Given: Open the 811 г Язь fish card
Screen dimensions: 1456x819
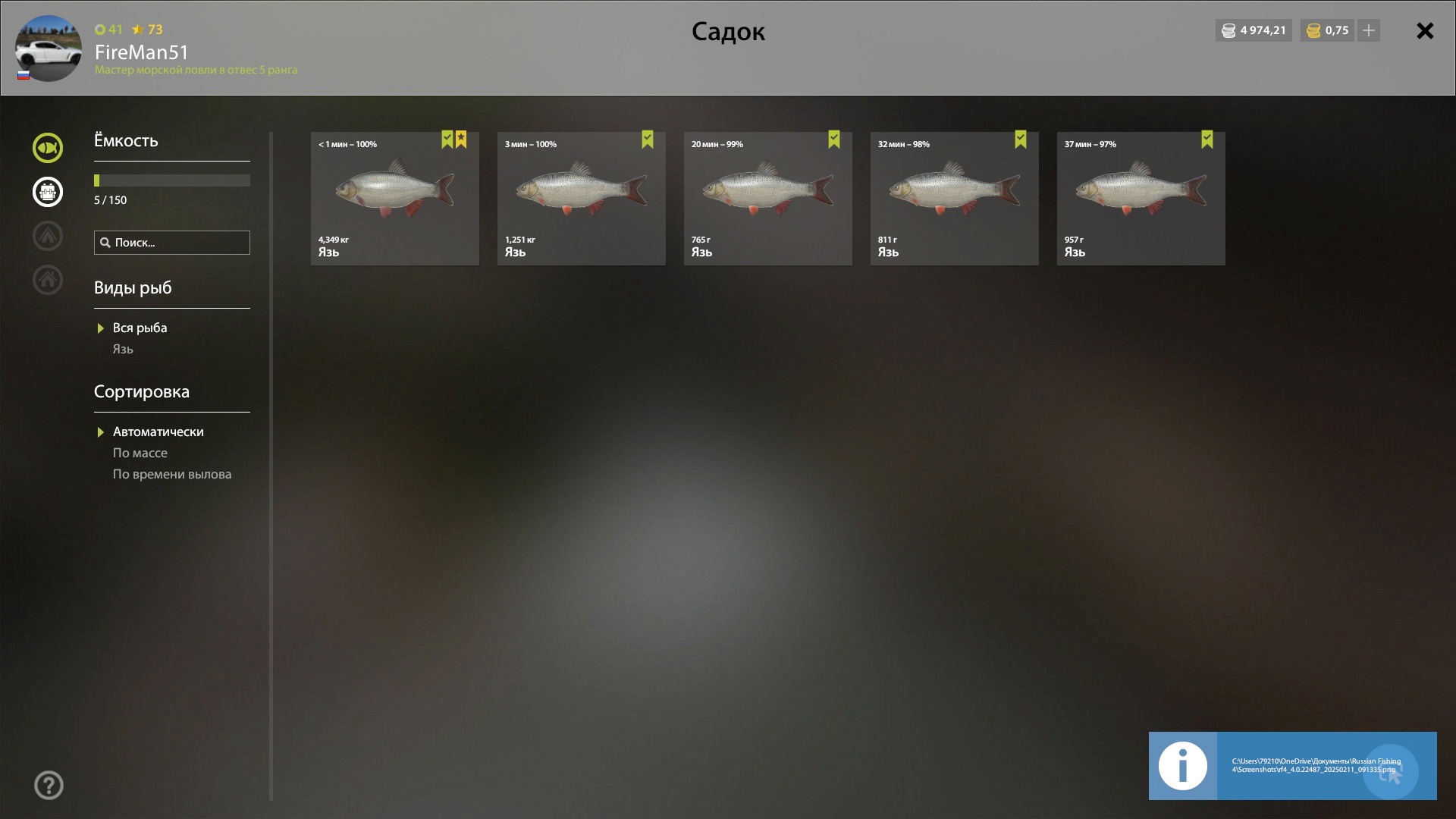Looking at the screenshot, I should point(955,199).
